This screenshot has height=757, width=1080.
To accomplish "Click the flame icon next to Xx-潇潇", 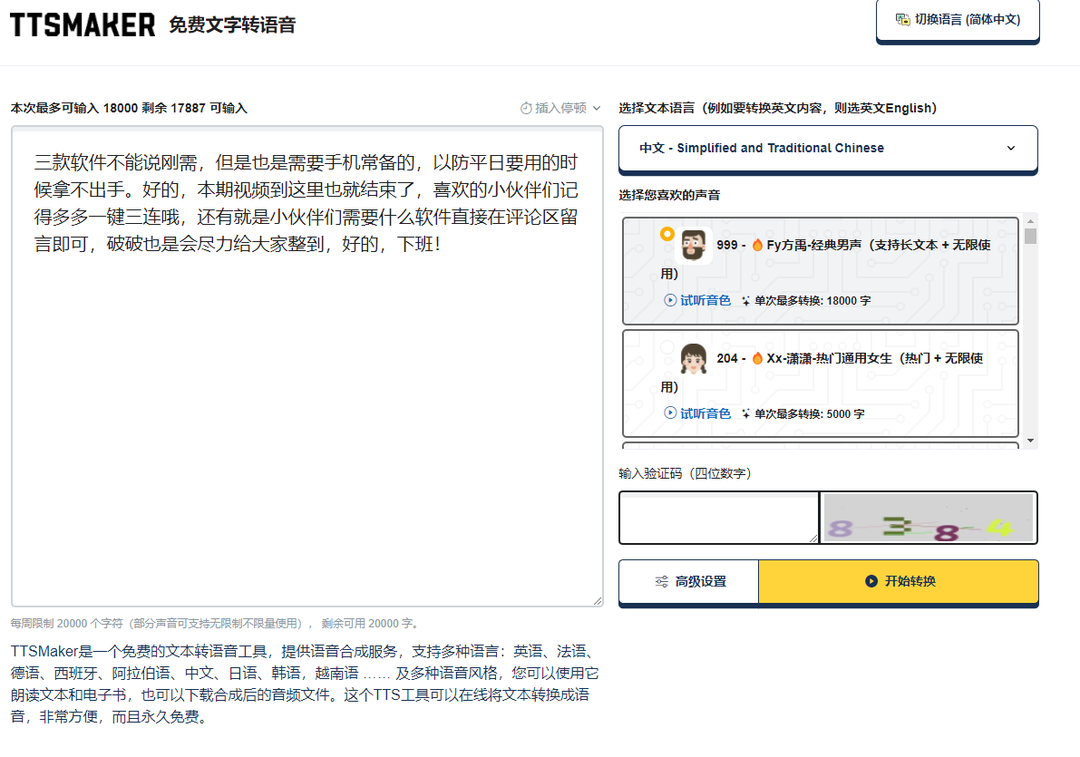I will [758, 358].
